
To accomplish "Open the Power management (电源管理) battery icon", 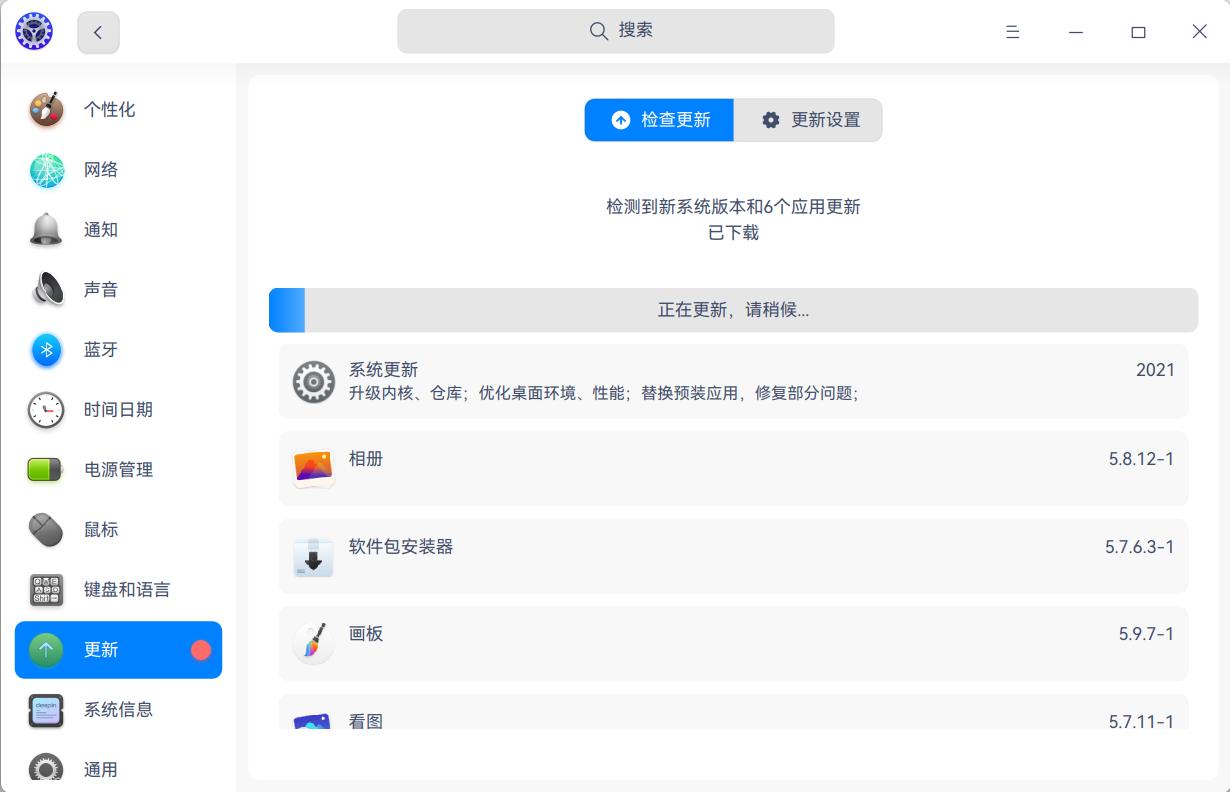I will click(x=46, y=470).
